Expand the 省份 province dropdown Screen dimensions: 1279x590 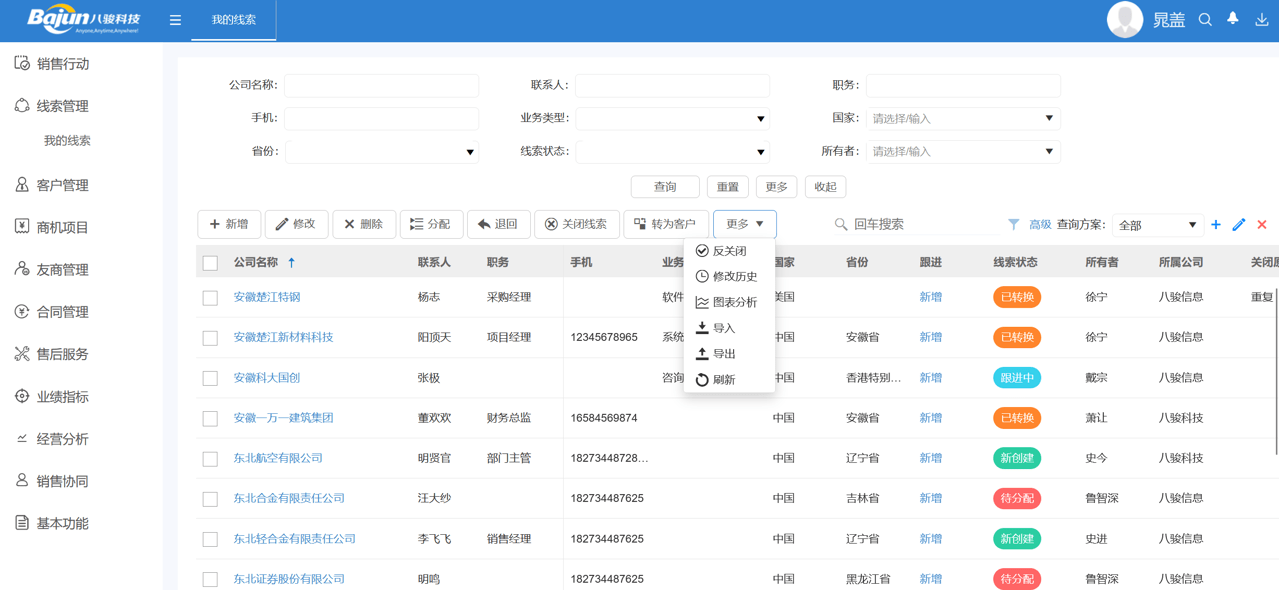point(381,151)
